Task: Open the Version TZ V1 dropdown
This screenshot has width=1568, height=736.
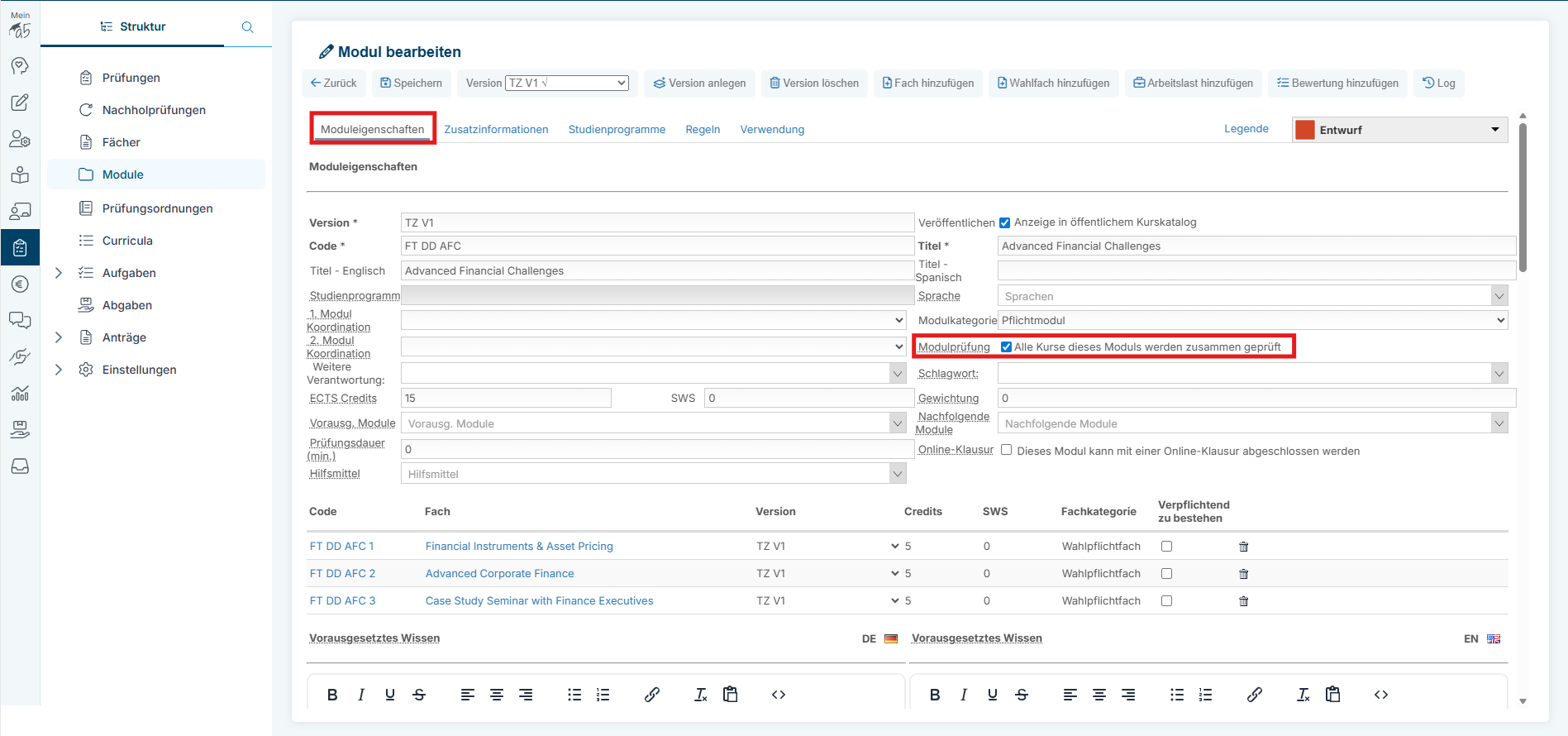Action: 567,84
